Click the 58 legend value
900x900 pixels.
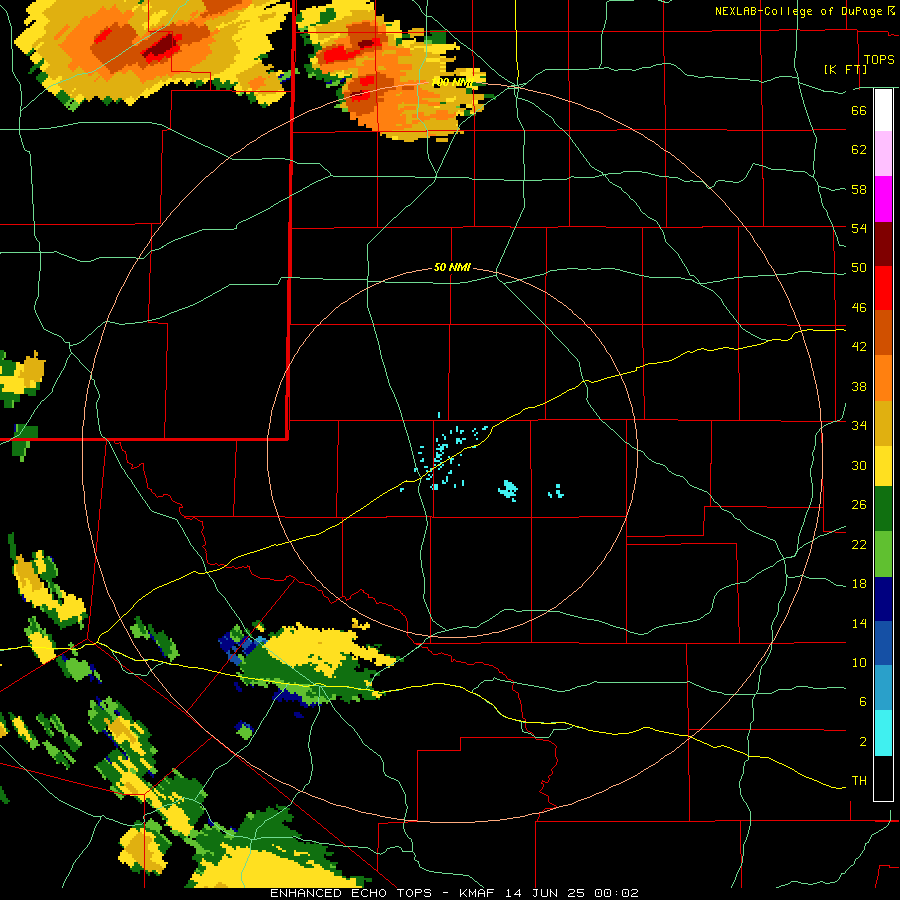[x=859, y=189]
